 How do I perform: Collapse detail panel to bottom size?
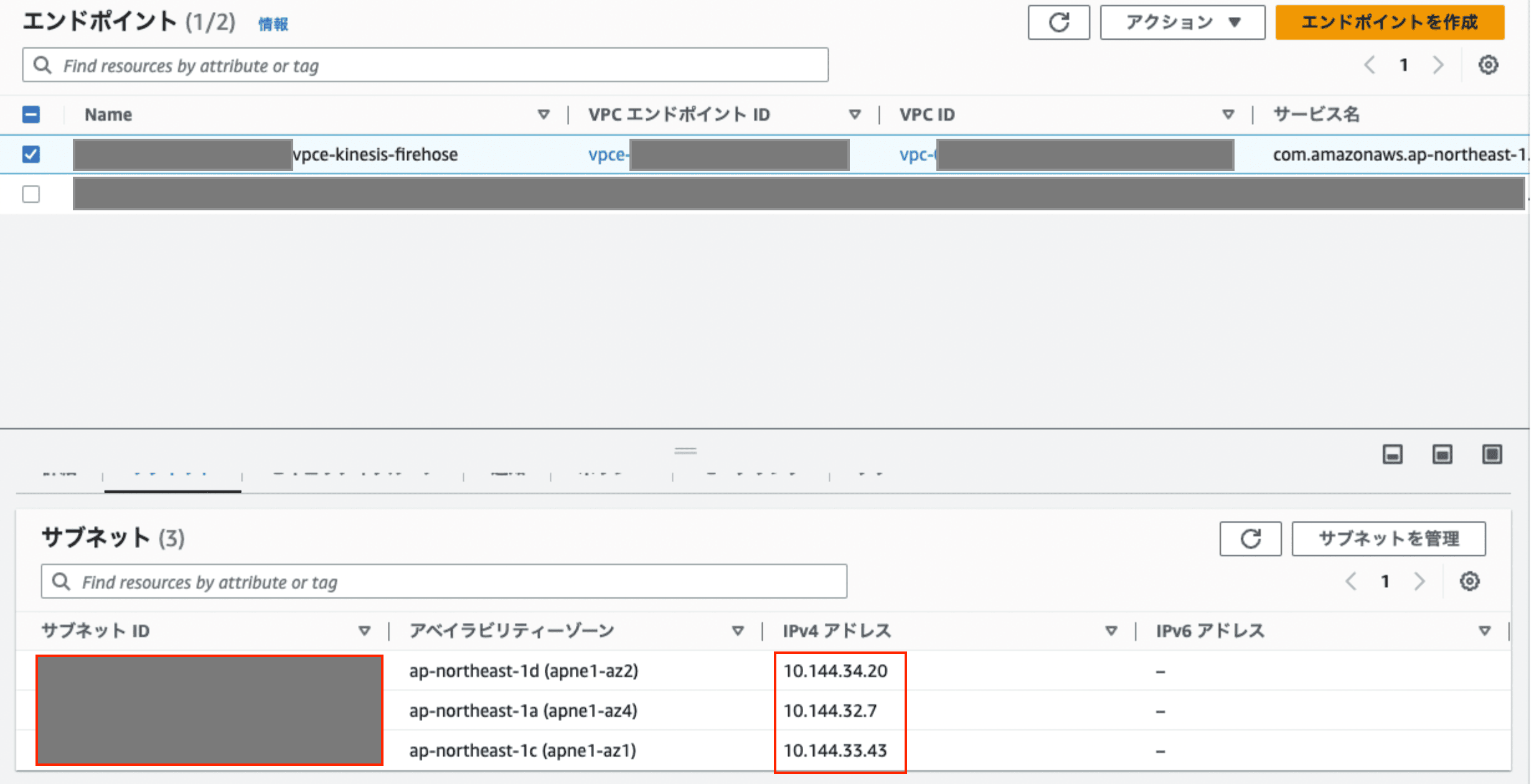1393,454
